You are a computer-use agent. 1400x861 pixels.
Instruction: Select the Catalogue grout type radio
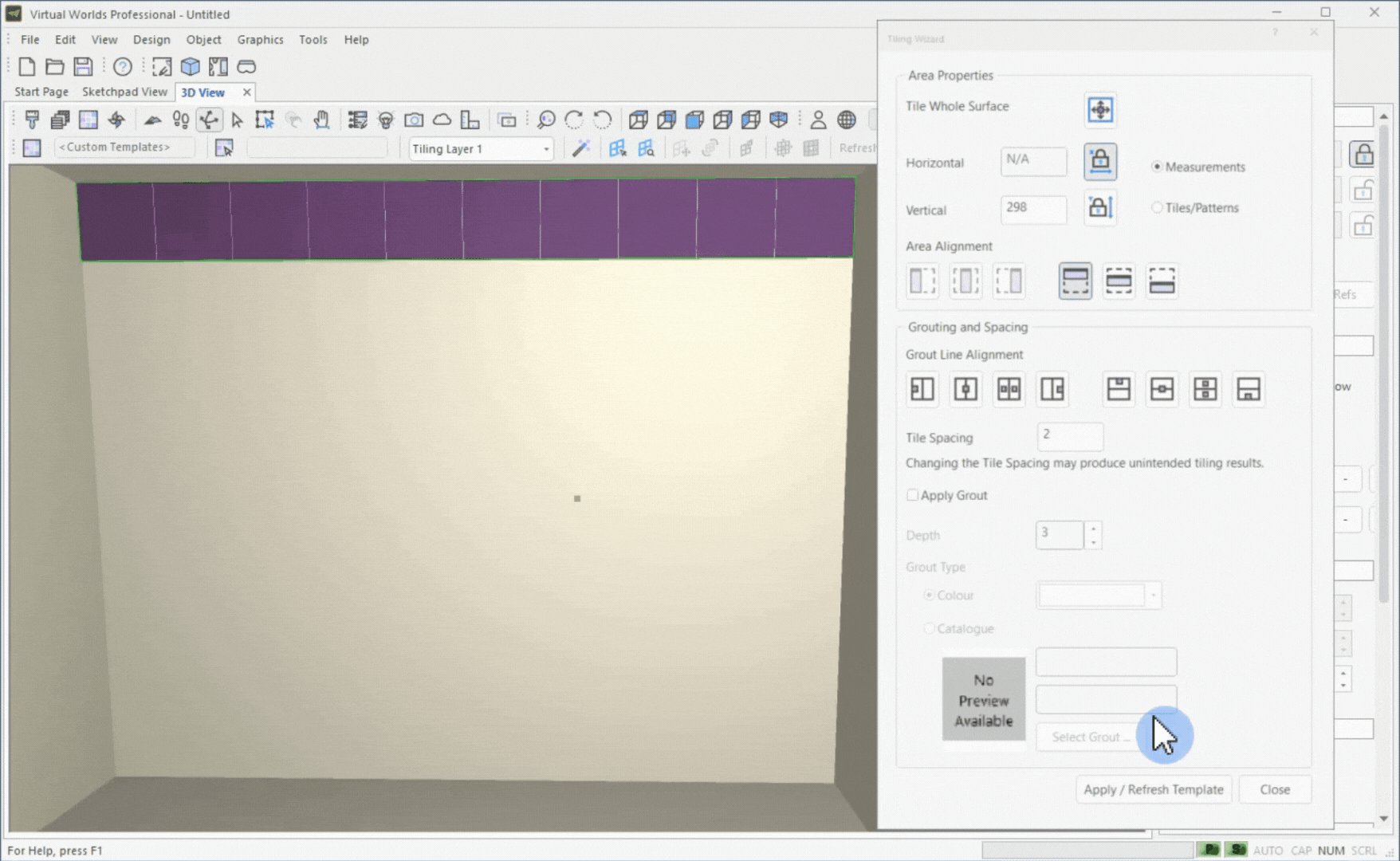(x=929, y=629)
